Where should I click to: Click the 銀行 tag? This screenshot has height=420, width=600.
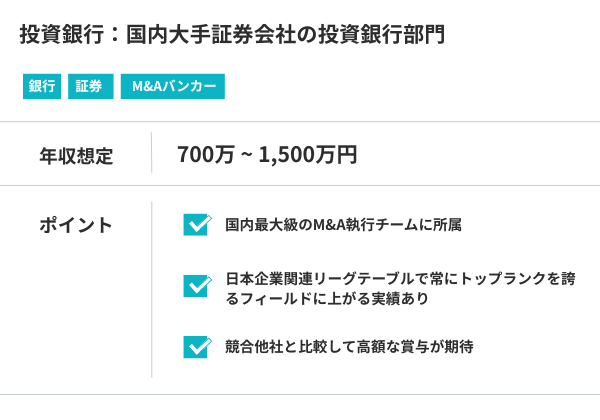coord(42,87)
